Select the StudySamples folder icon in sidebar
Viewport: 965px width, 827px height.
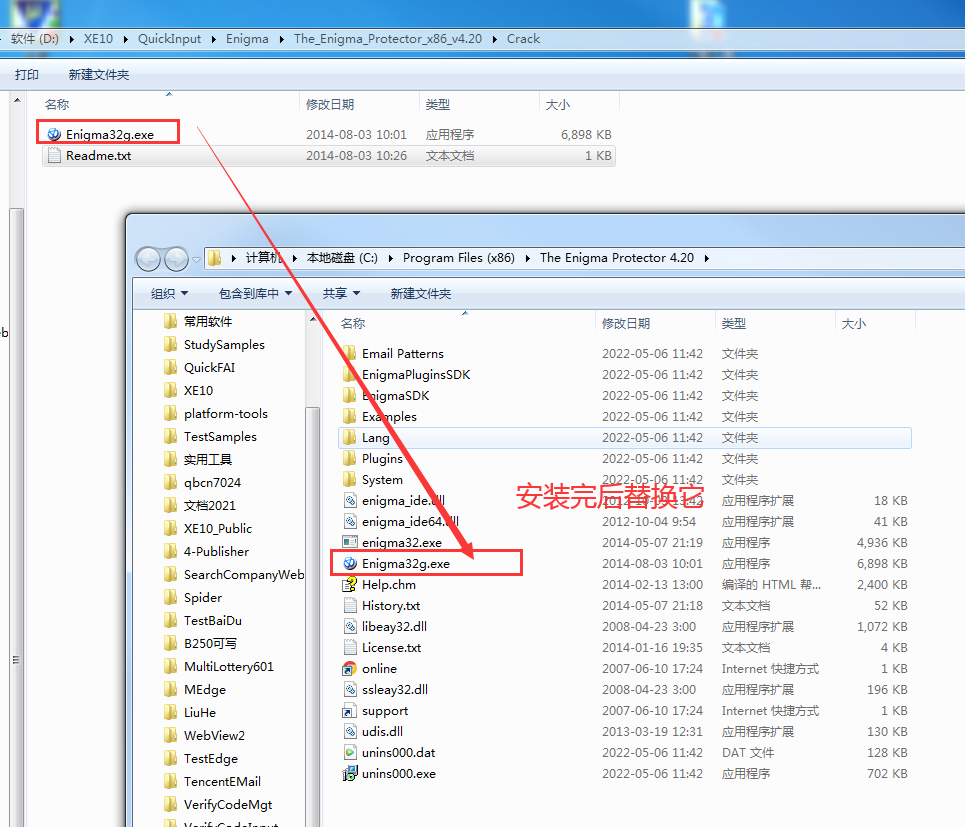pyautogui.click(x=170, y=344)
